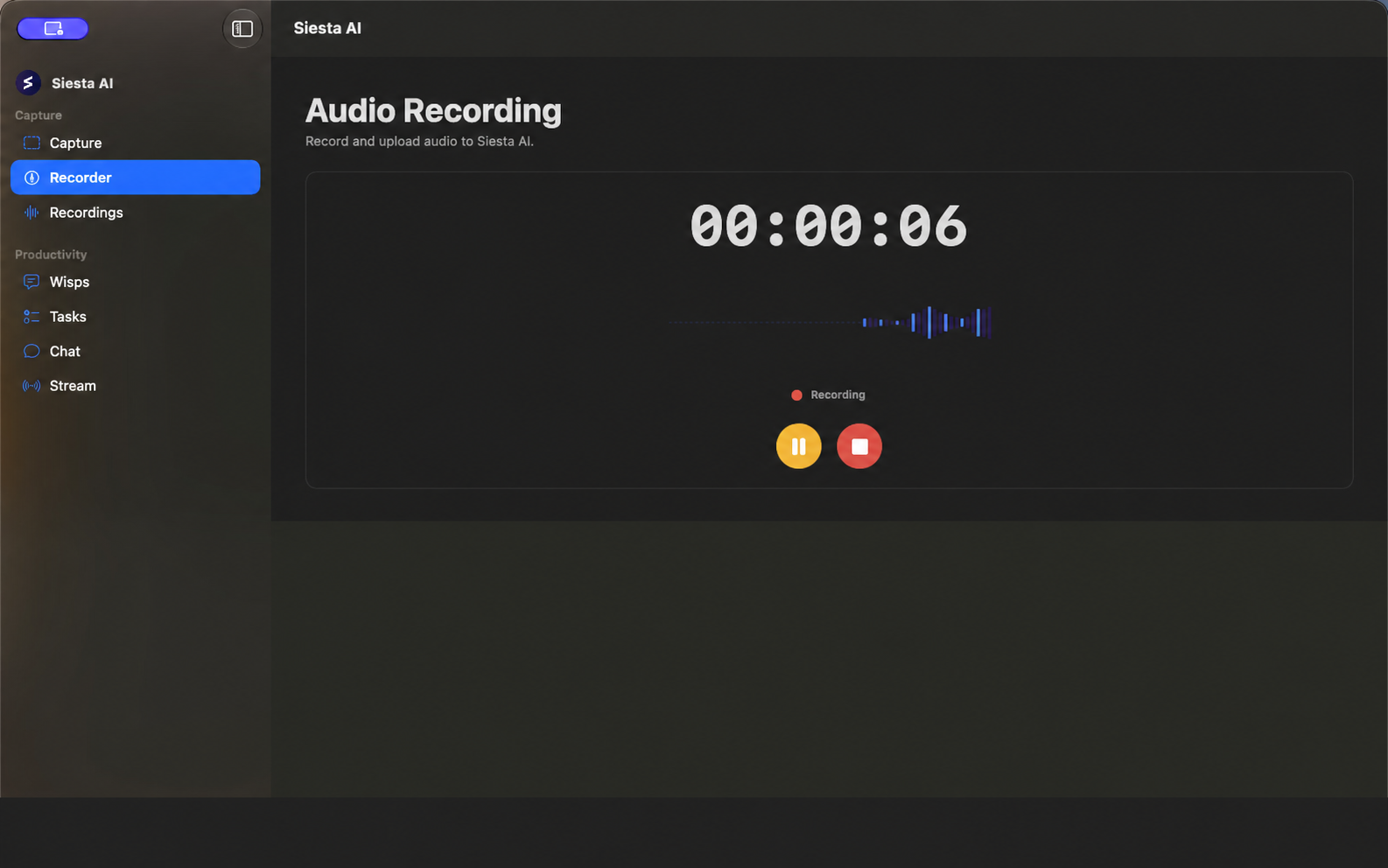
Task: Click the Capture section header label
Action: click(39, 115)
